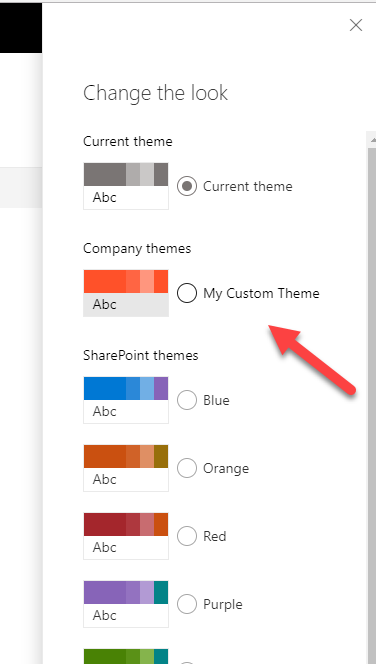The image size is (376, 664).
Task: Click the Purple theme label text
Action: [223, 604]
